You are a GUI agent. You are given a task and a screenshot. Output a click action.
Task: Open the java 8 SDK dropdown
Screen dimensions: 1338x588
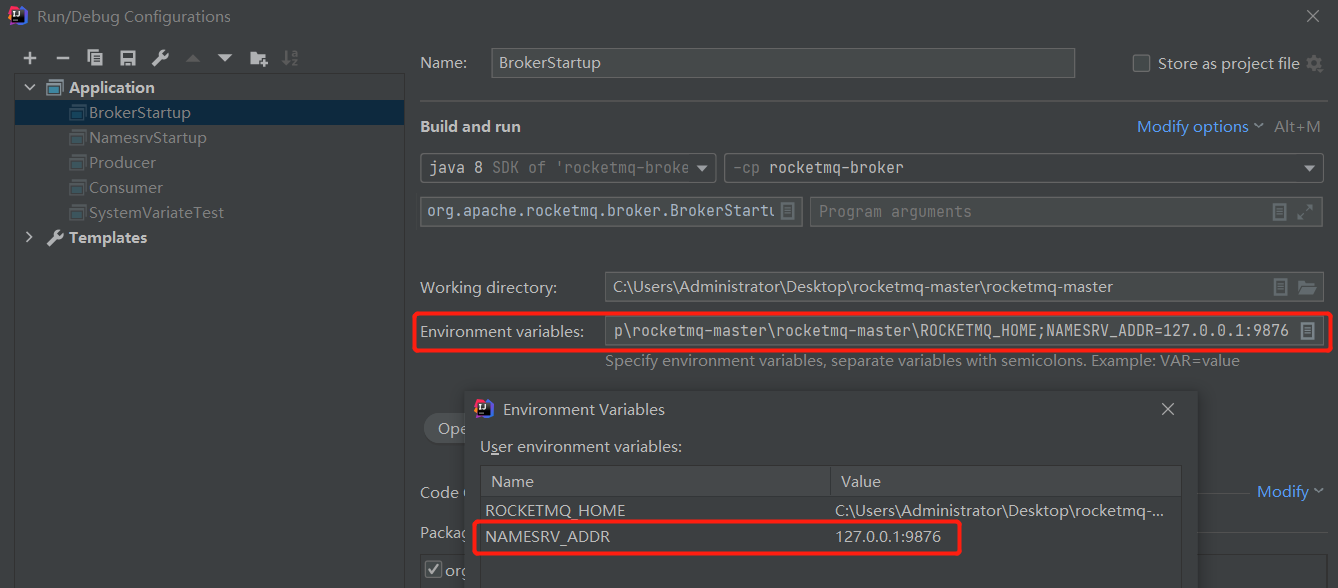[x=700, y=167]
